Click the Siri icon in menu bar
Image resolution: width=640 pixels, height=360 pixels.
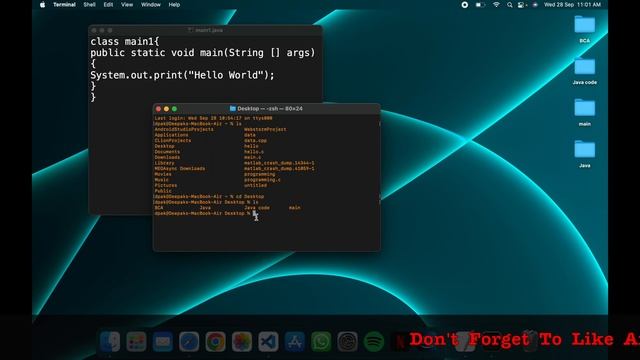coord(535,5)
